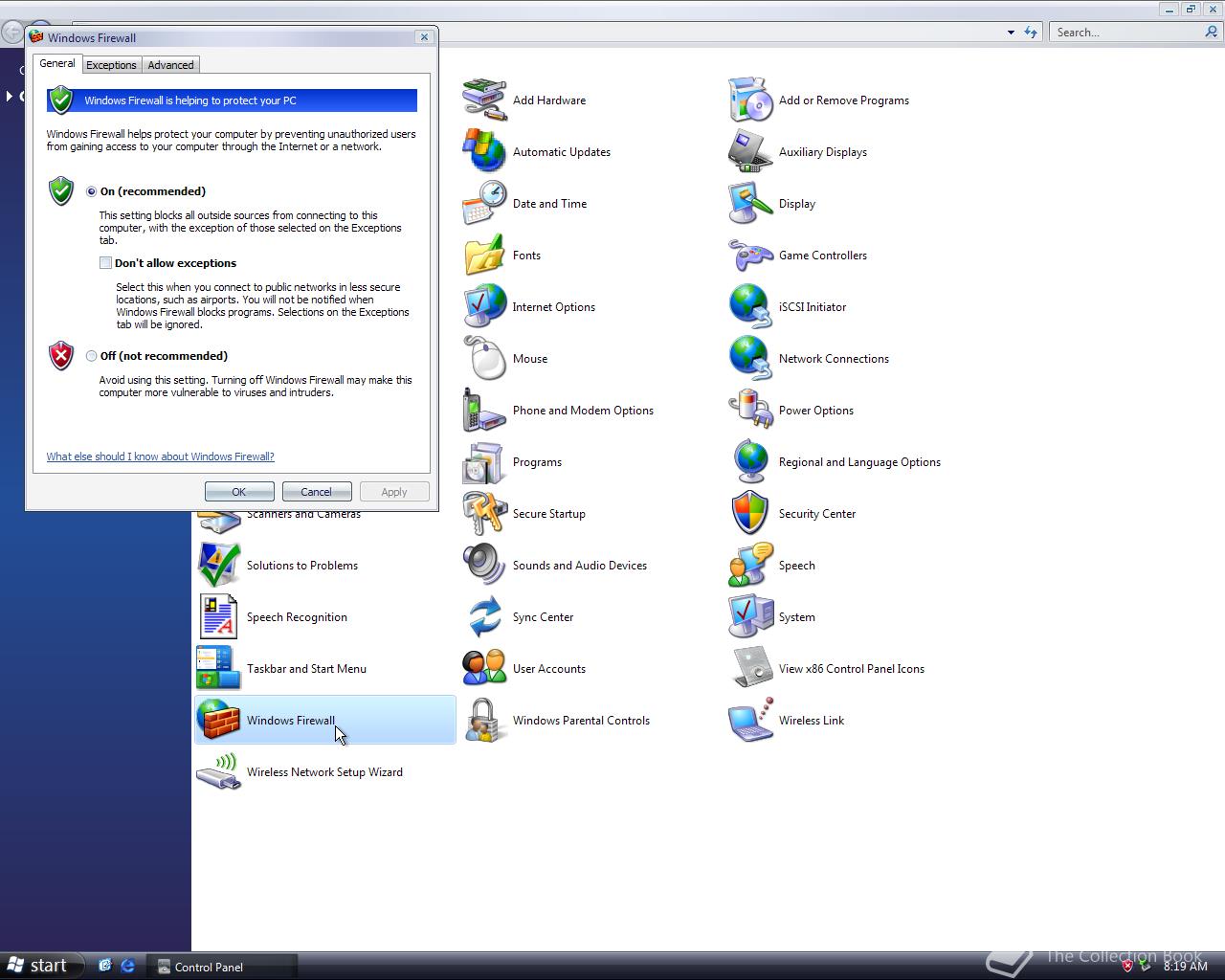Screen dimensions: 1225x980
Task: Click Control Panel taskbar button
Action: (222, 967)
